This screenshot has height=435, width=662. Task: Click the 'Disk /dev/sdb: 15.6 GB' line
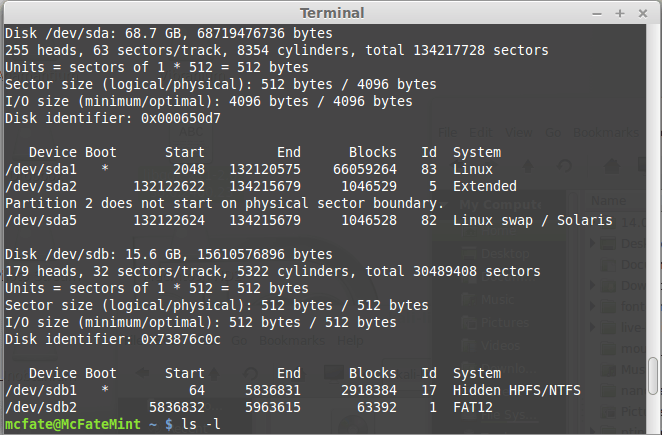click(x=168, y=254)
